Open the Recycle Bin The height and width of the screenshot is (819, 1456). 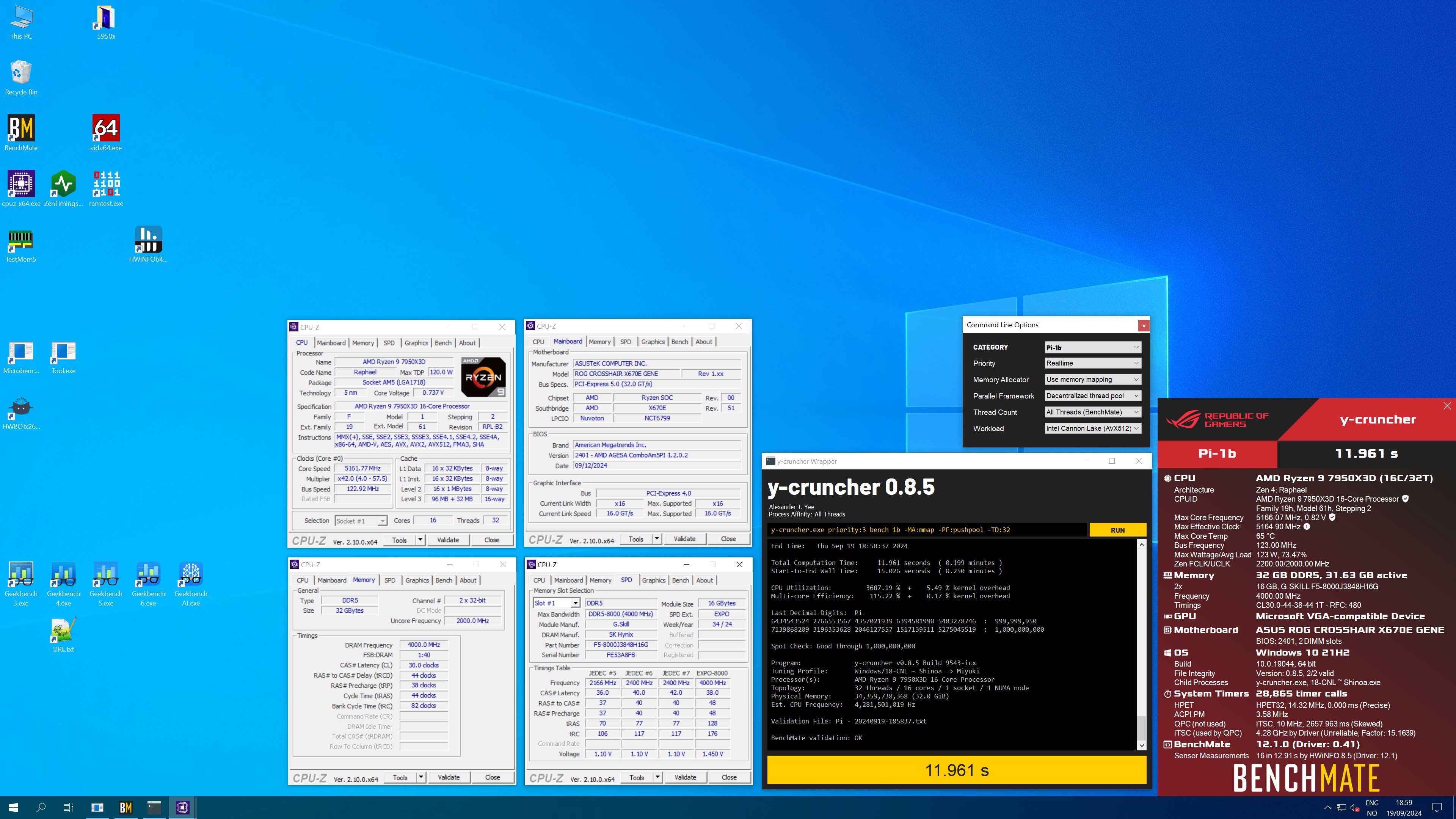[21, 78]
